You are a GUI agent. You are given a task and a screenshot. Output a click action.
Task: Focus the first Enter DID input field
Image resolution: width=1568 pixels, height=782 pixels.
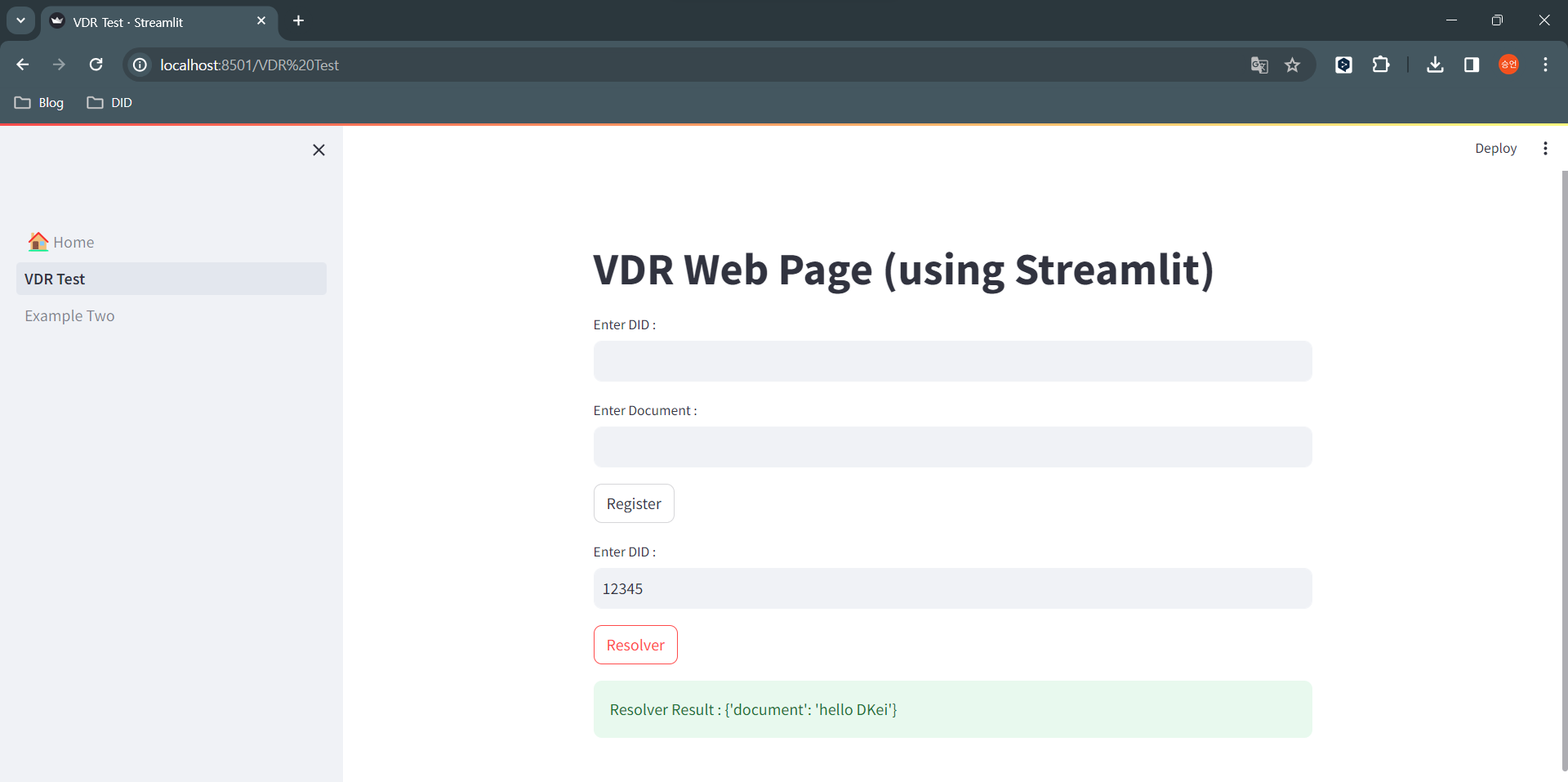[952, 361]
